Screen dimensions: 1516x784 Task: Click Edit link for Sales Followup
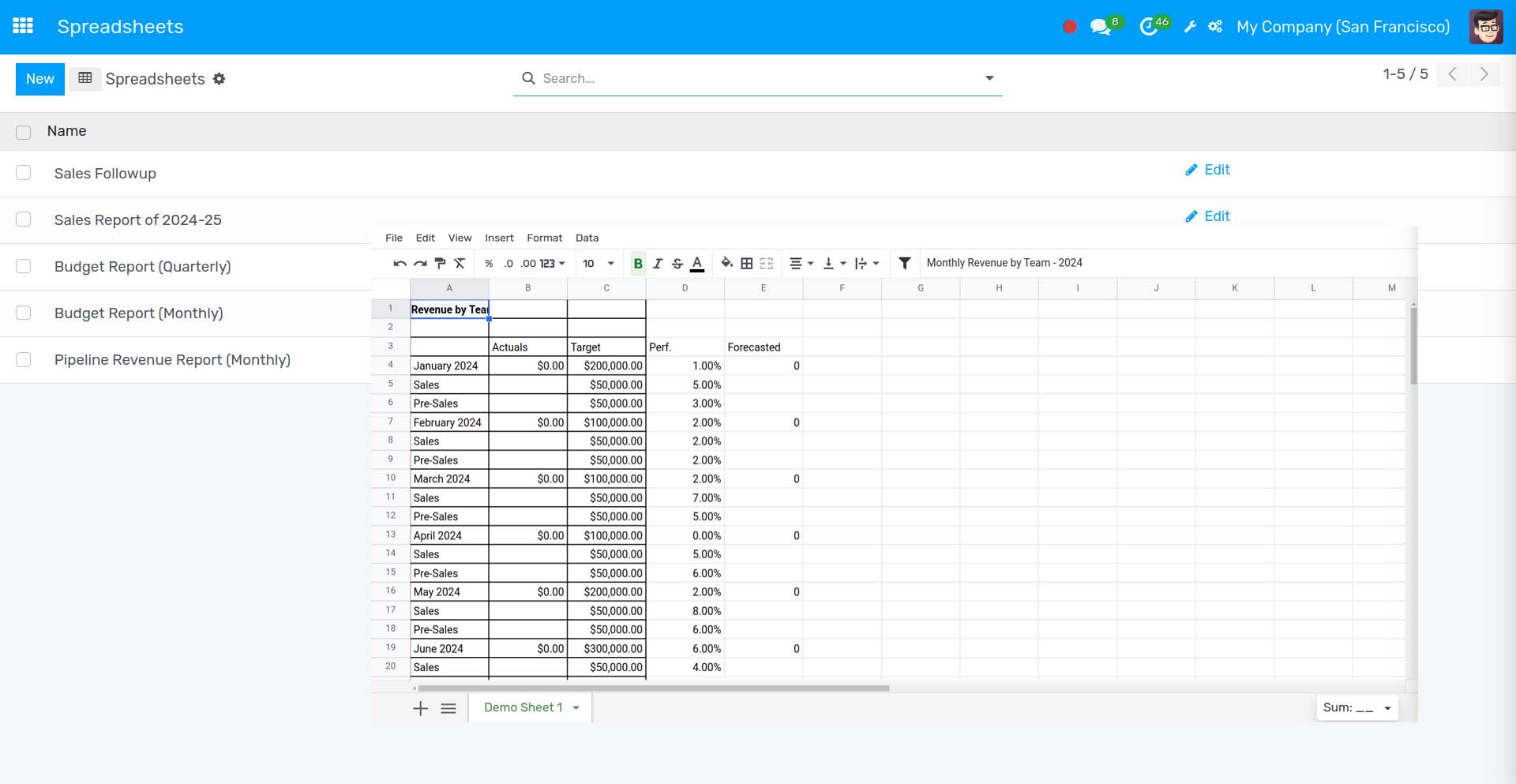point(1208,170)
